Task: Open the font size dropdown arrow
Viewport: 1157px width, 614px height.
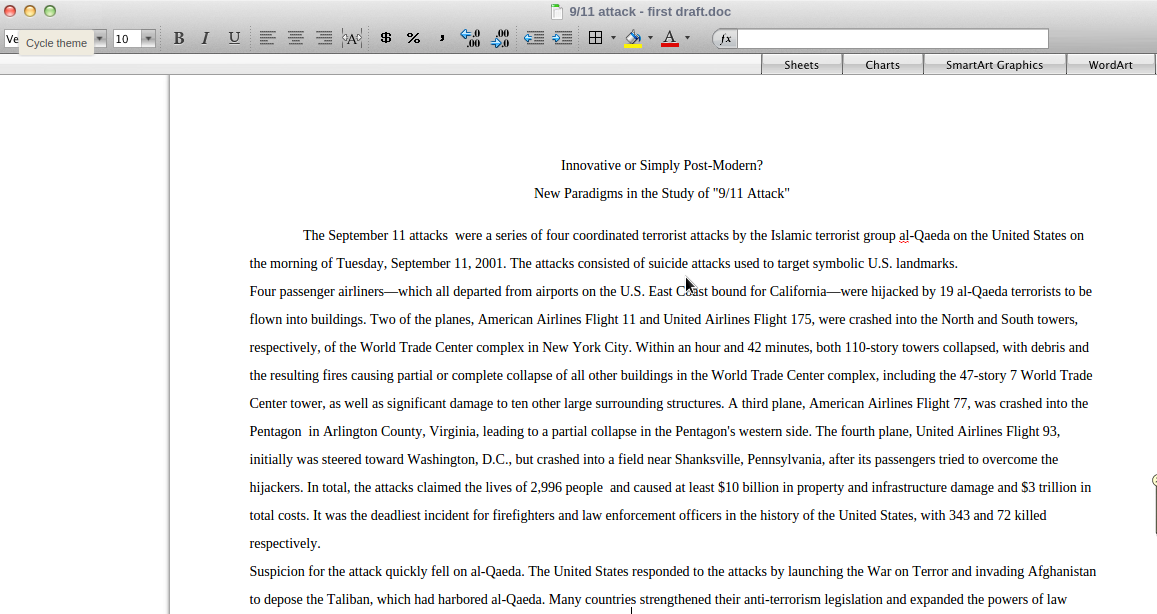Action: tap(148, 38)
